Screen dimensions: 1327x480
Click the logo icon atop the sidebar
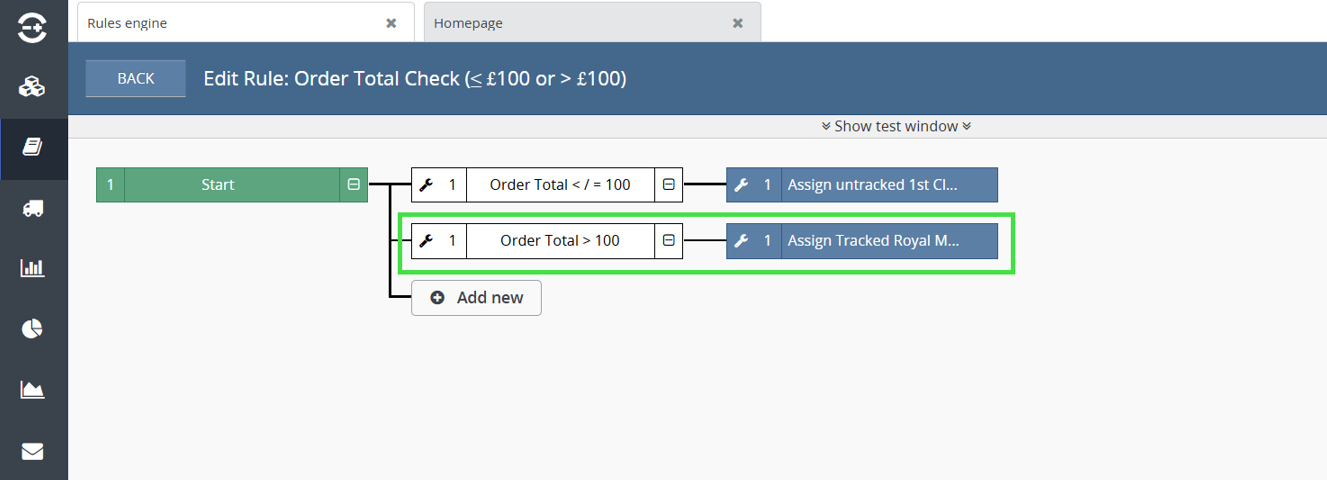click(32, 27)
